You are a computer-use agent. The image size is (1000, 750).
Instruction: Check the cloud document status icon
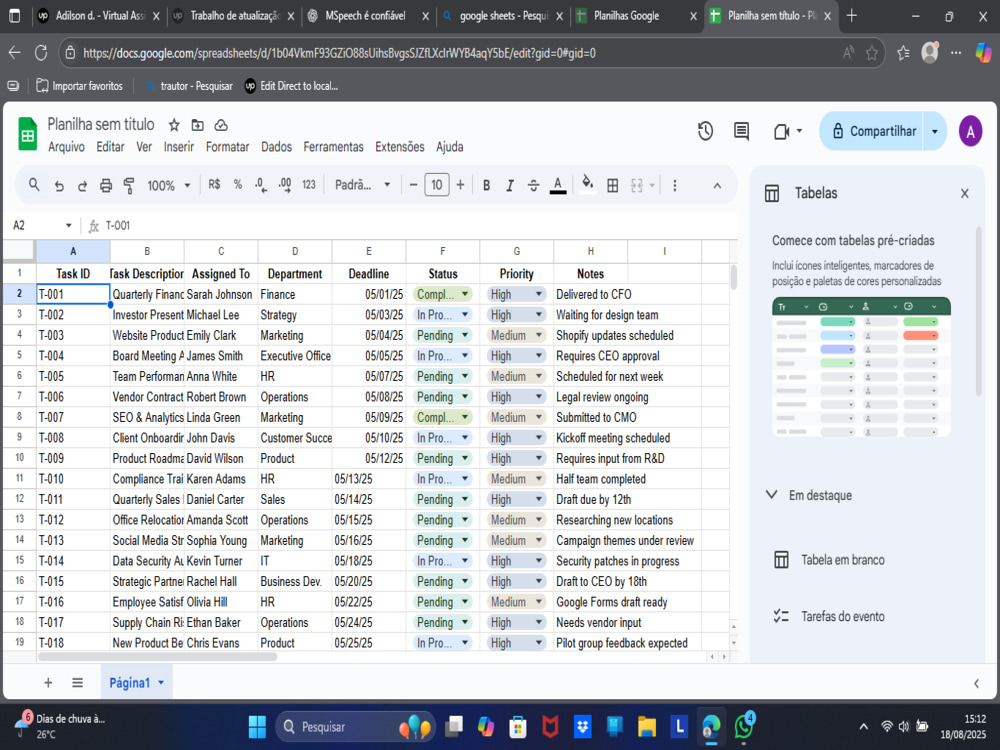tap(221, 125)
